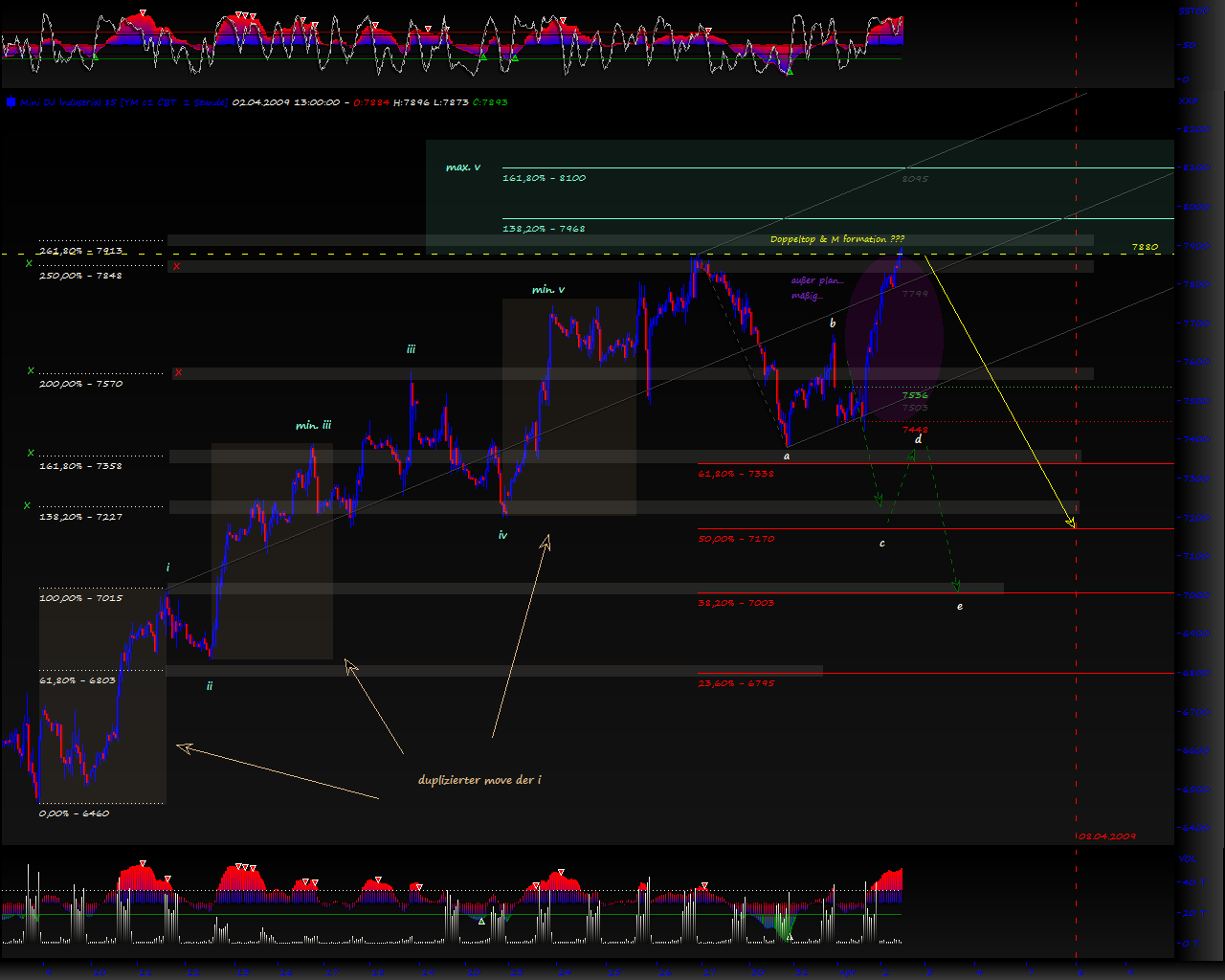This screenshot has height=980, width=1225.
Task: Click the white corrective wave label 'b'
Action: [x=833, y=323]
